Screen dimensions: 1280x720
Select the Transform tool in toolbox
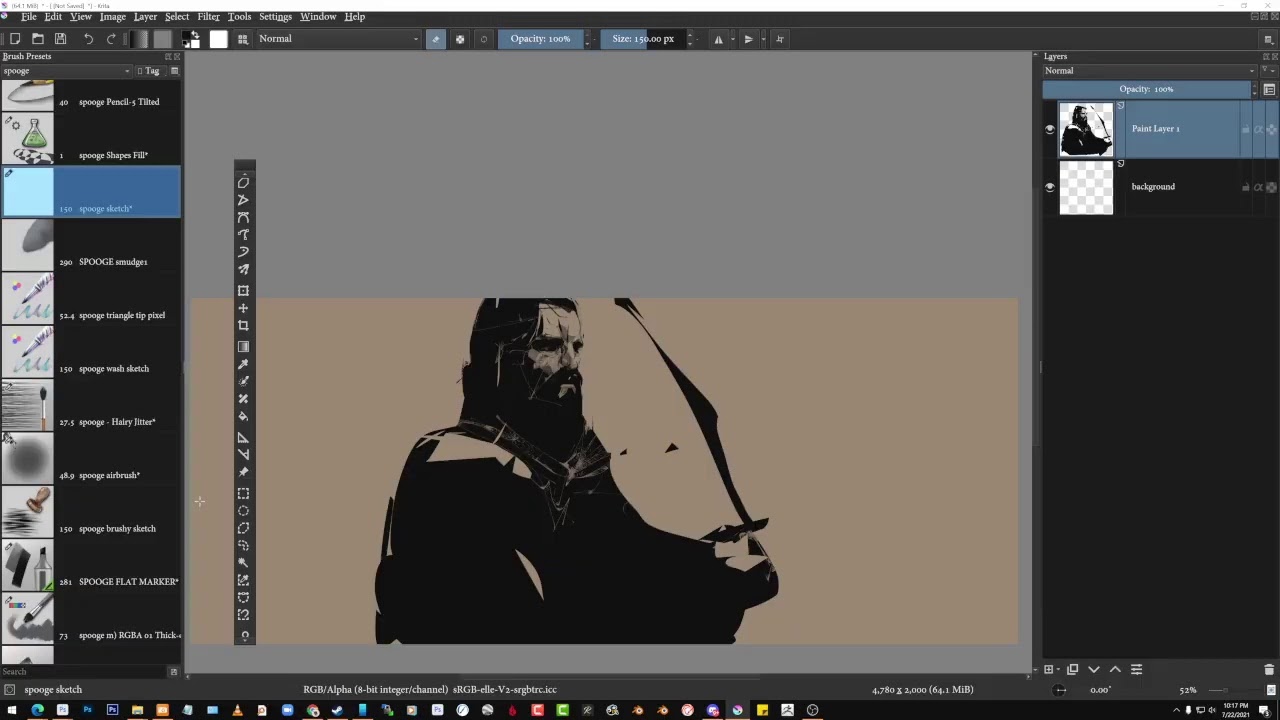[243, 290]
